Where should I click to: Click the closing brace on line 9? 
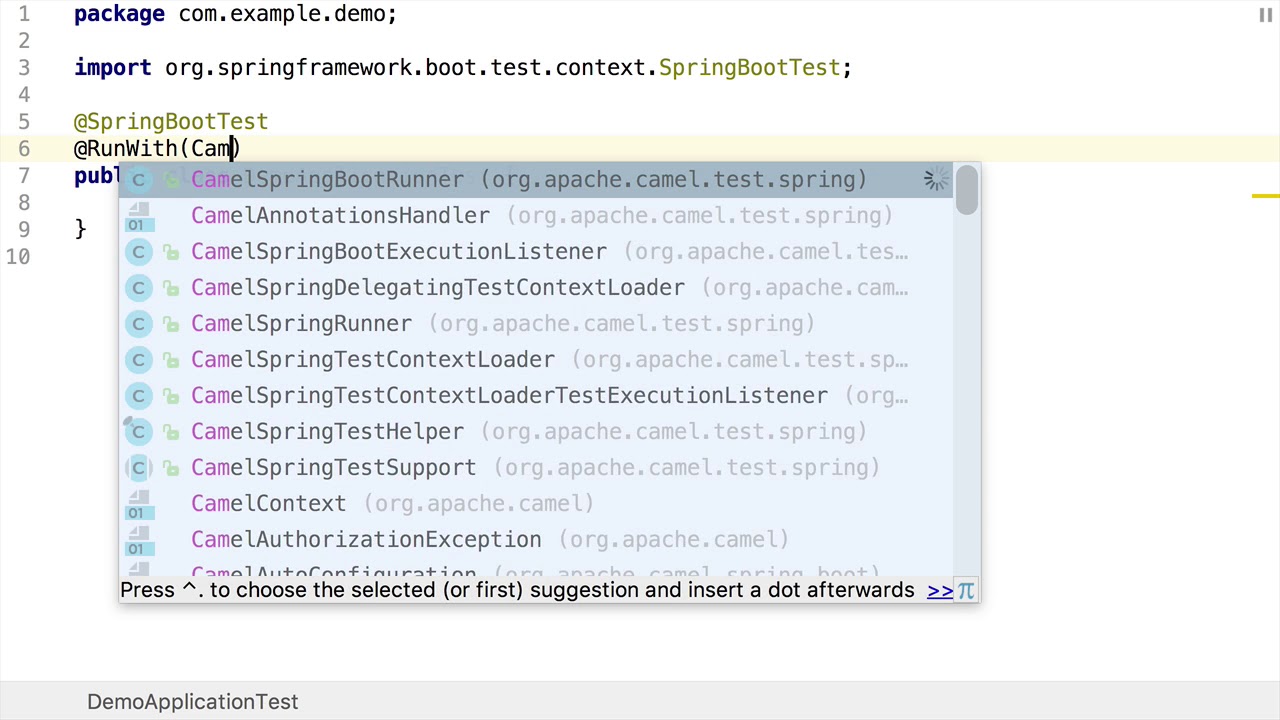point(80,230)
